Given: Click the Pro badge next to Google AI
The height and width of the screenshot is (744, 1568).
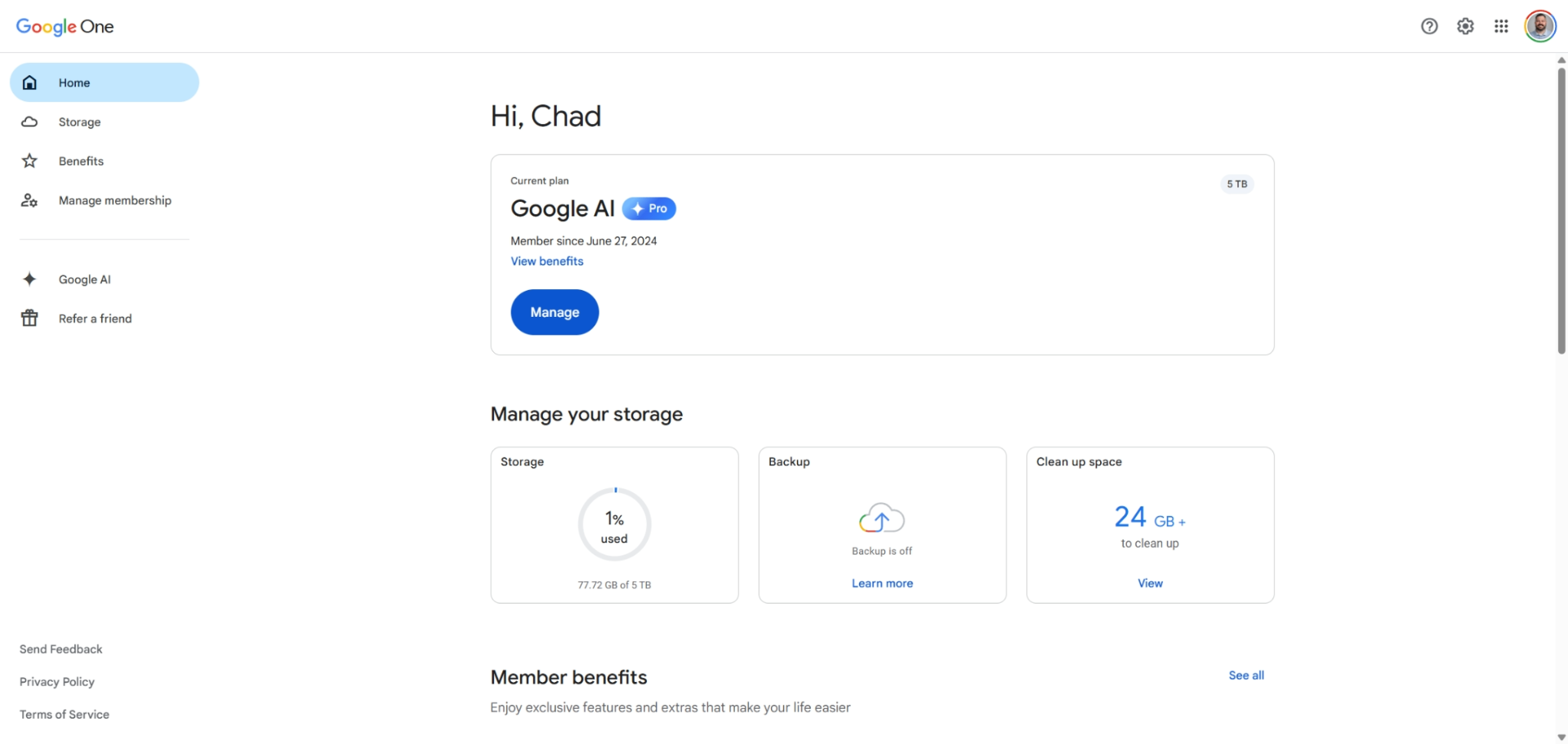Looking at the screenshot, I should click(649, 209).
